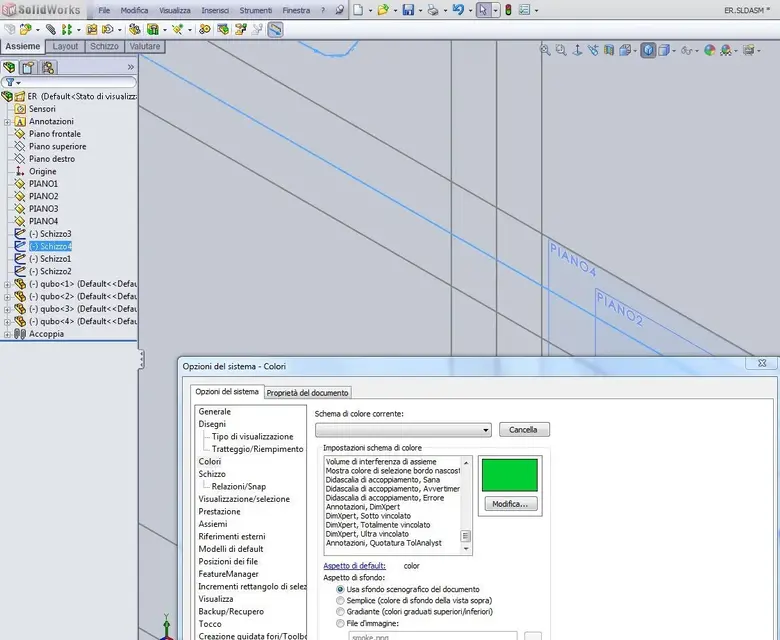Viewport: 780px width, 640px height.
Task: Click the Show Hidden Components icon
Action: (x=134, y=30)
